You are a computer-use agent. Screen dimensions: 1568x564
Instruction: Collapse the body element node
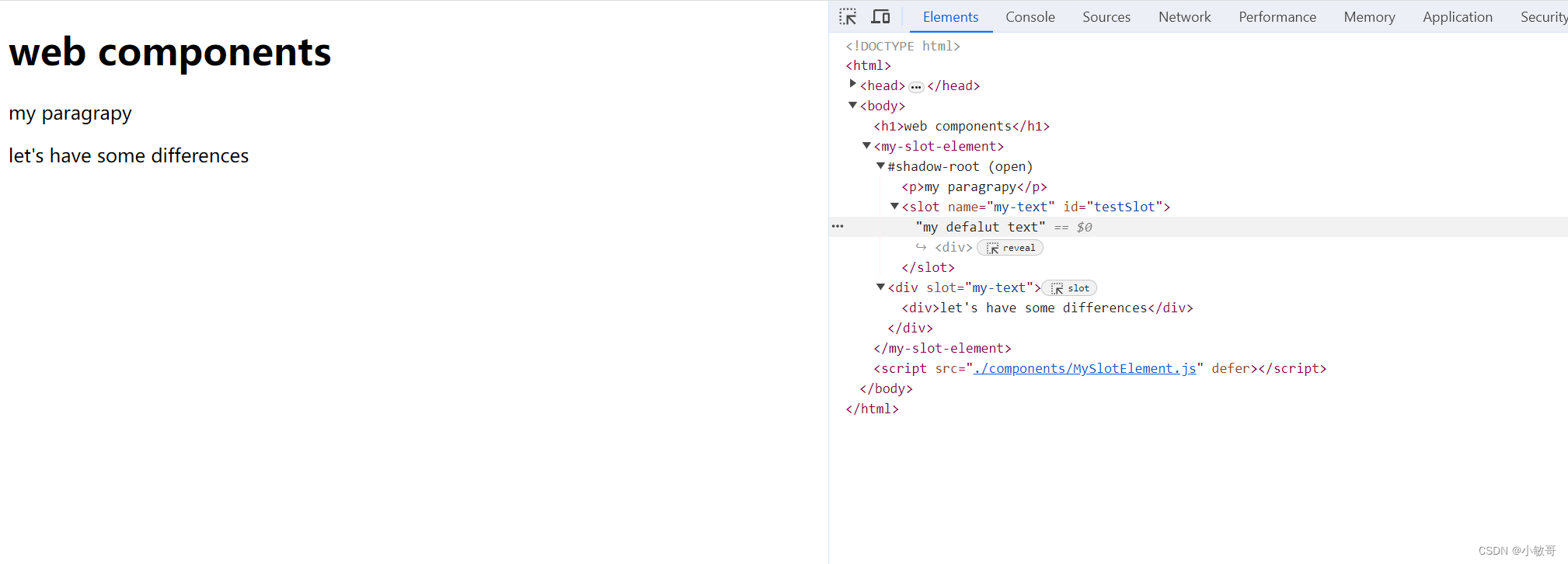coord(852,105)
